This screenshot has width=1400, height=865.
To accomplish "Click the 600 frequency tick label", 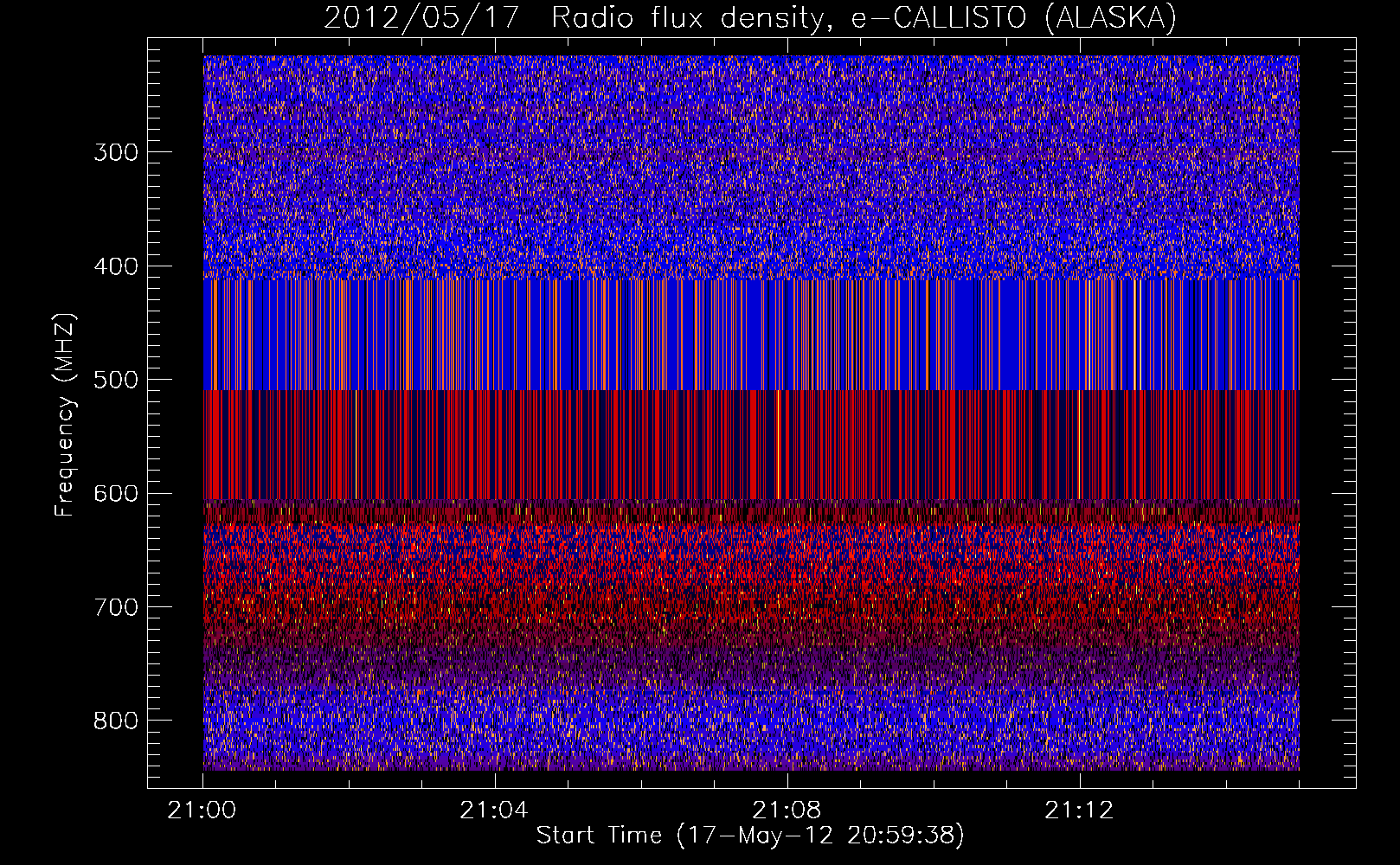I will coord(116,493).
